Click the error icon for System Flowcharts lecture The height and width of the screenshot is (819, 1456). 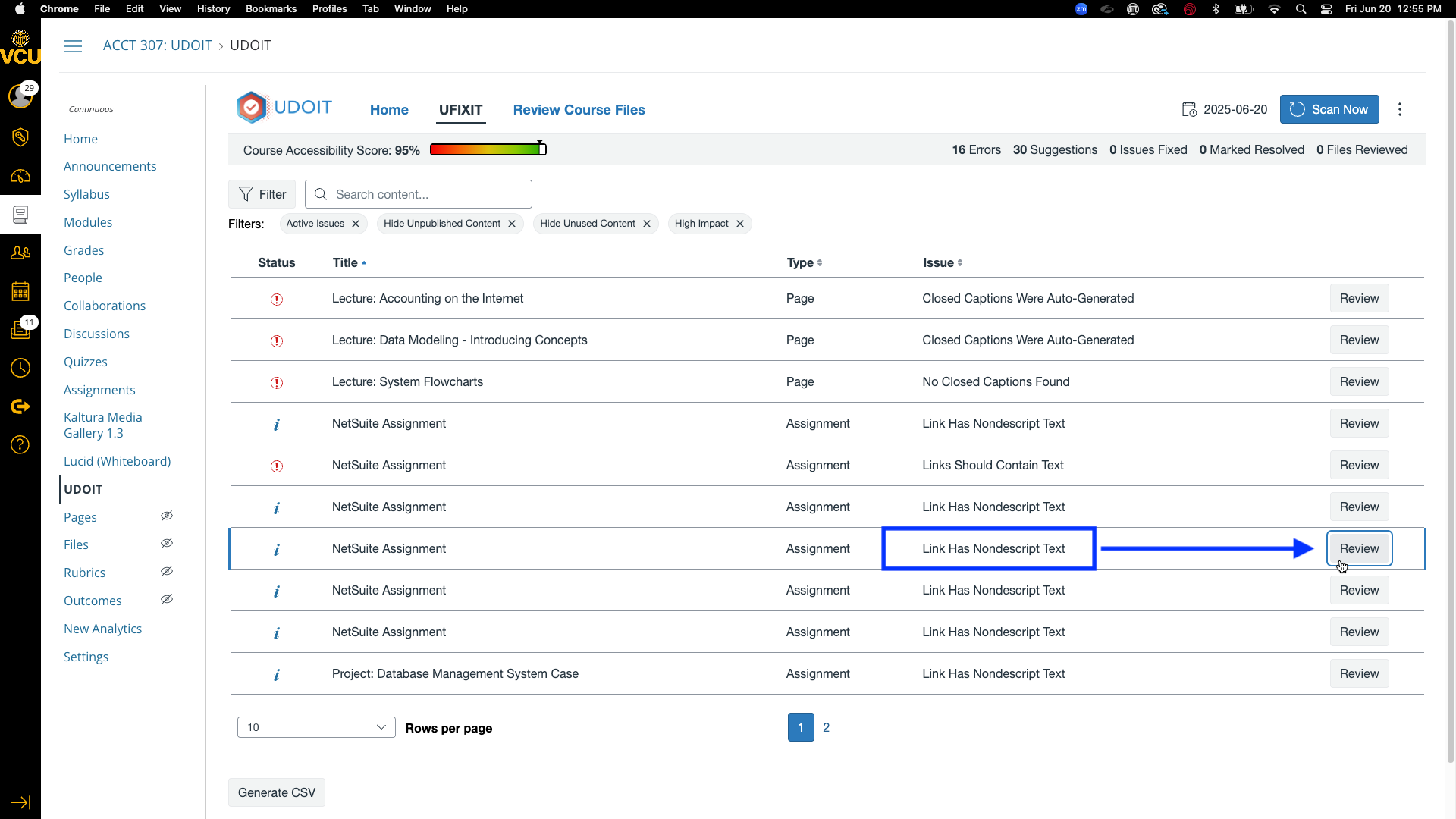pyautogui.click(x=277, y=383)
